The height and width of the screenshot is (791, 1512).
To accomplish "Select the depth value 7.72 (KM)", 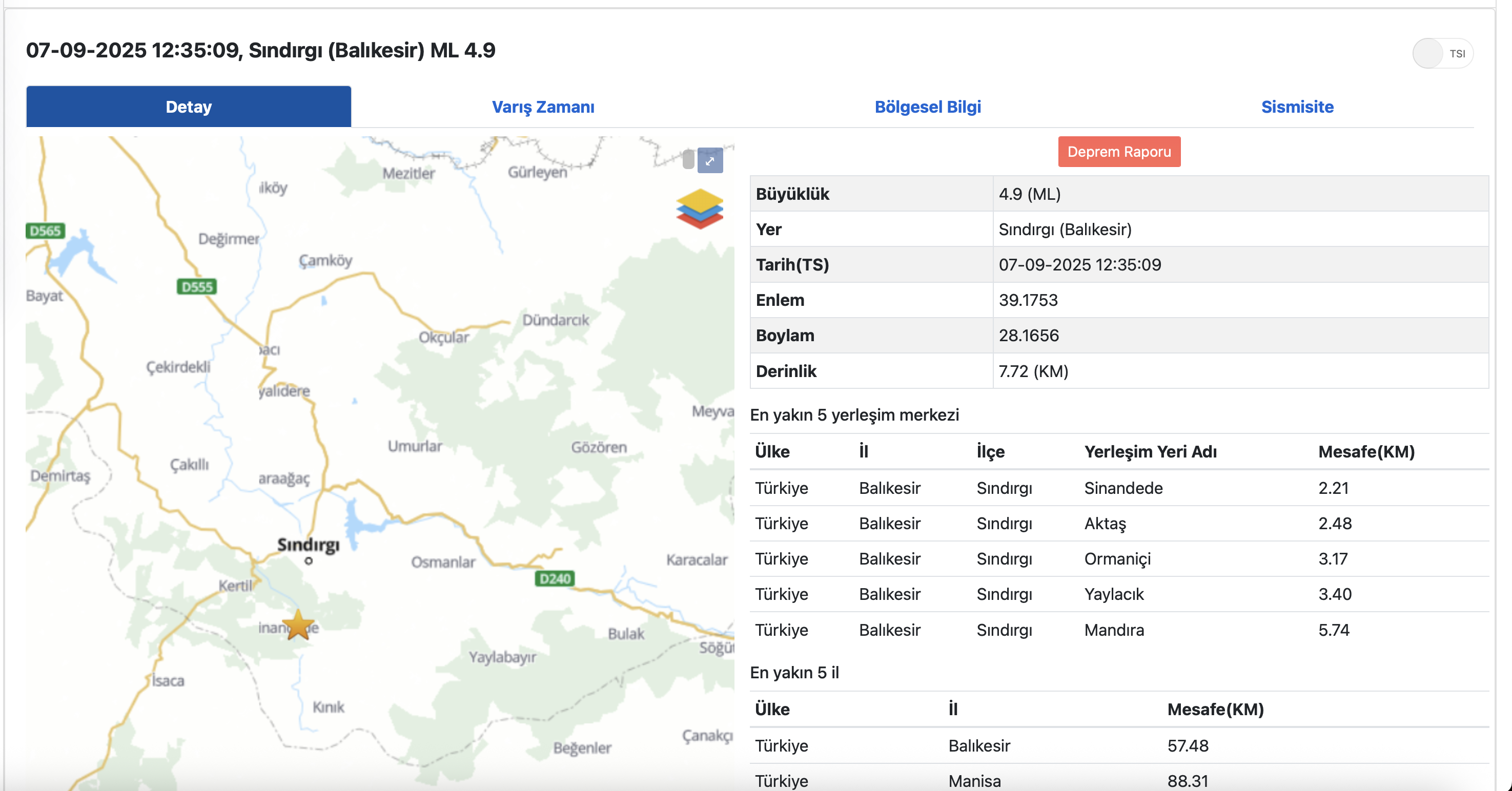I will 1033,371.
